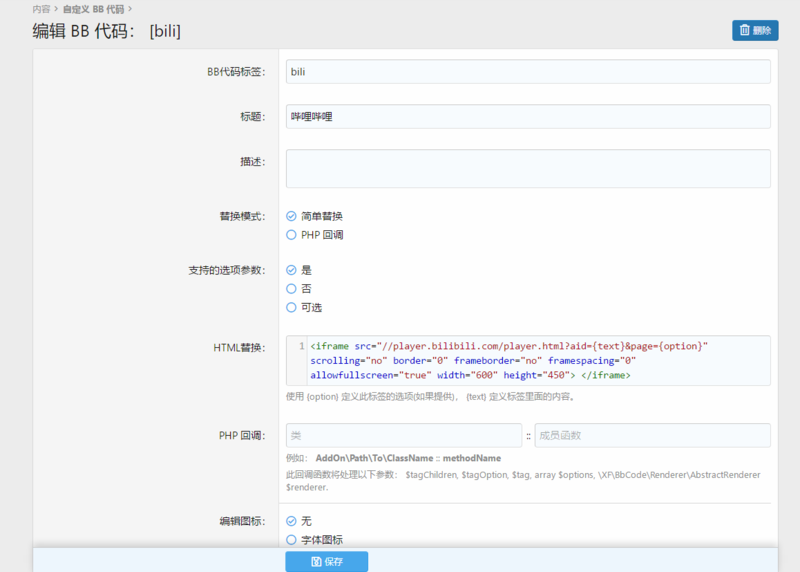Click the empty 描述 text area
This screenshot has height=572, width=800.
pos(528,168)
